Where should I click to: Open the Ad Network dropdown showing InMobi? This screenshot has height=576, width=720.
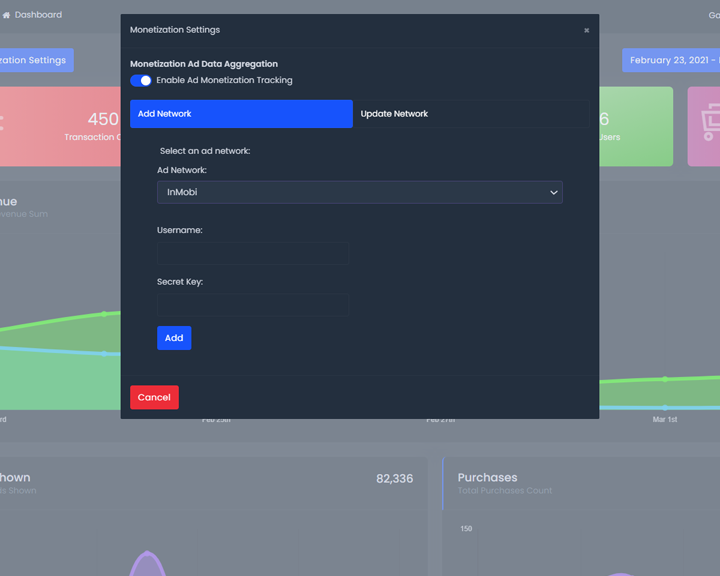tap(359, 192)
